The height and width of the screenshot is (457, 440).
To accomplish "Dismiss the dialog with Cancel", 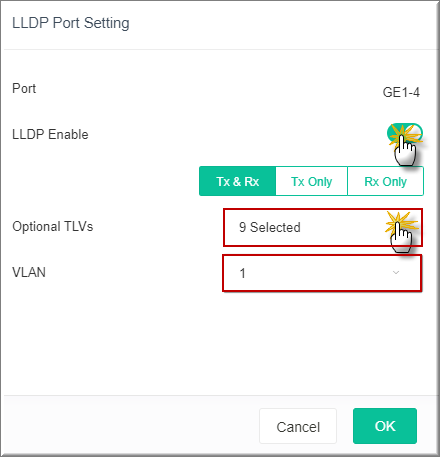I will click(x=298, y=426).
